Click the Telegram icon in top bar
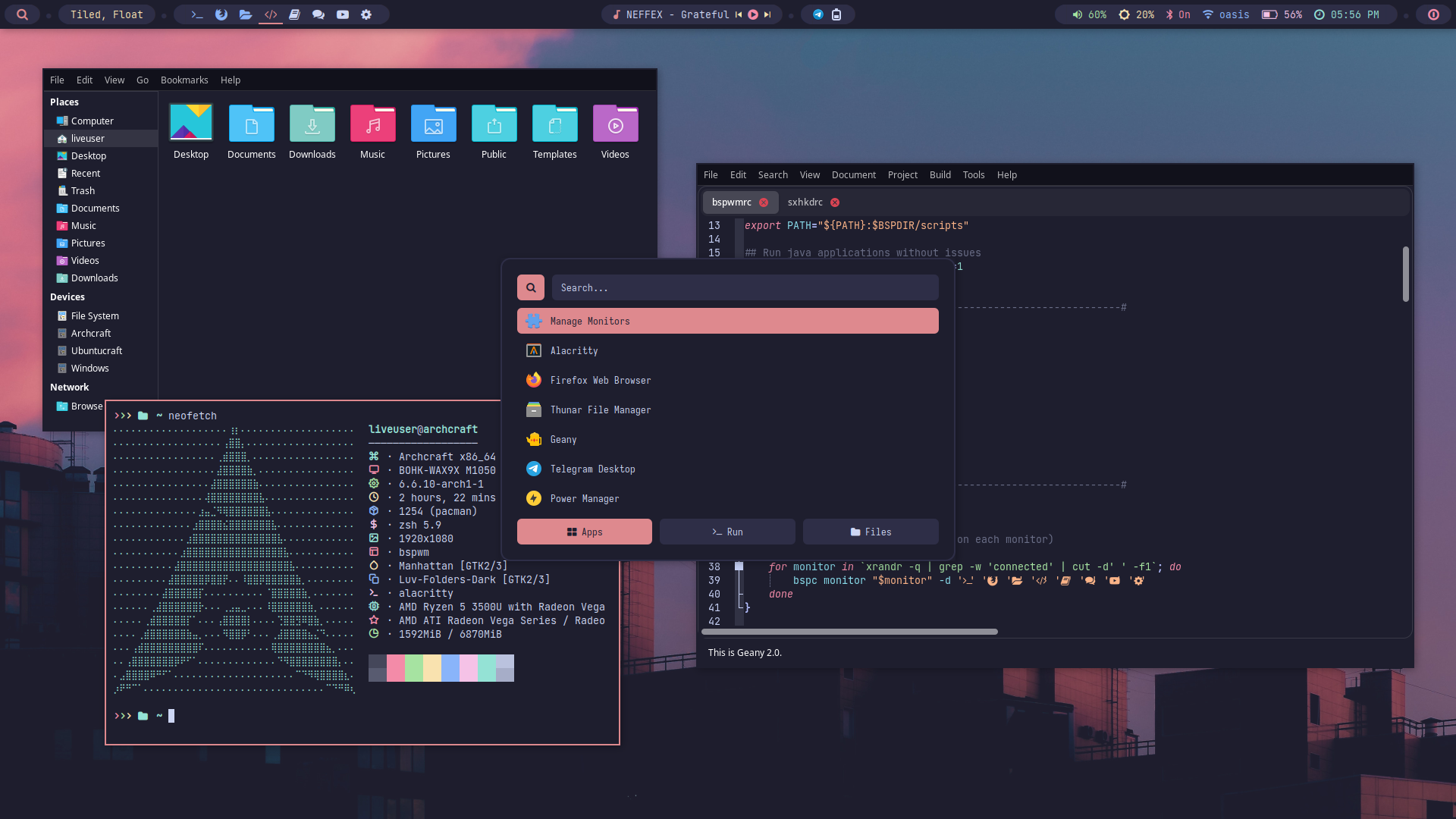 tap(818, 14)
